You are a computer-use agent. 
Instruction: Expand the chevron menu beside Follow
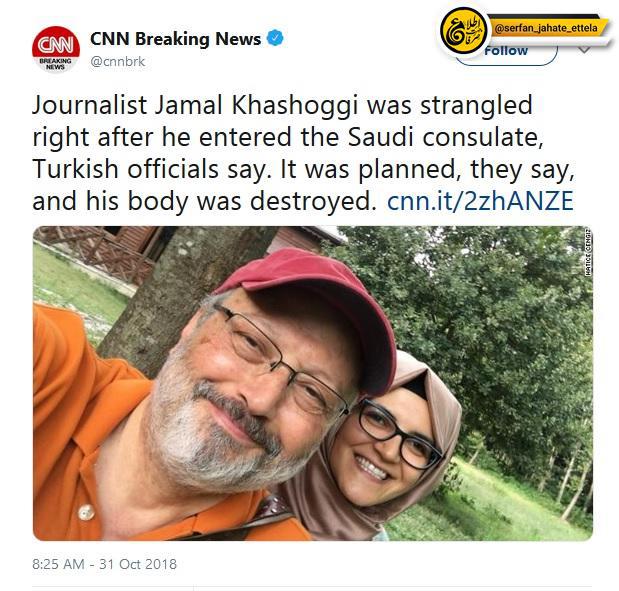point(584,49)
